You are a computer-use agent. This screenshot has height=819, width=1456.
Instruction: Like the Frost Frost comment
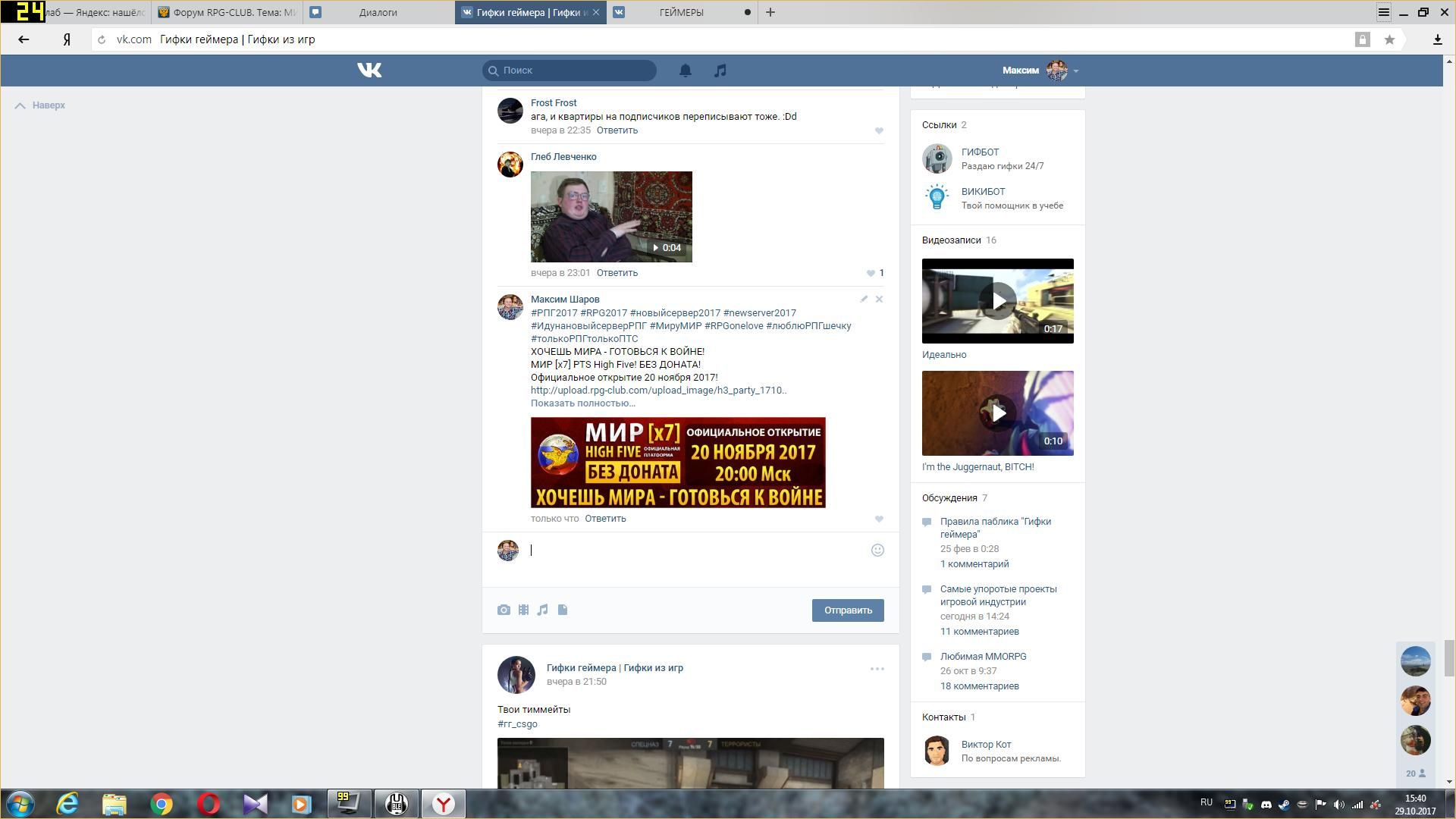pyautogui.click(x=879, y=131)
